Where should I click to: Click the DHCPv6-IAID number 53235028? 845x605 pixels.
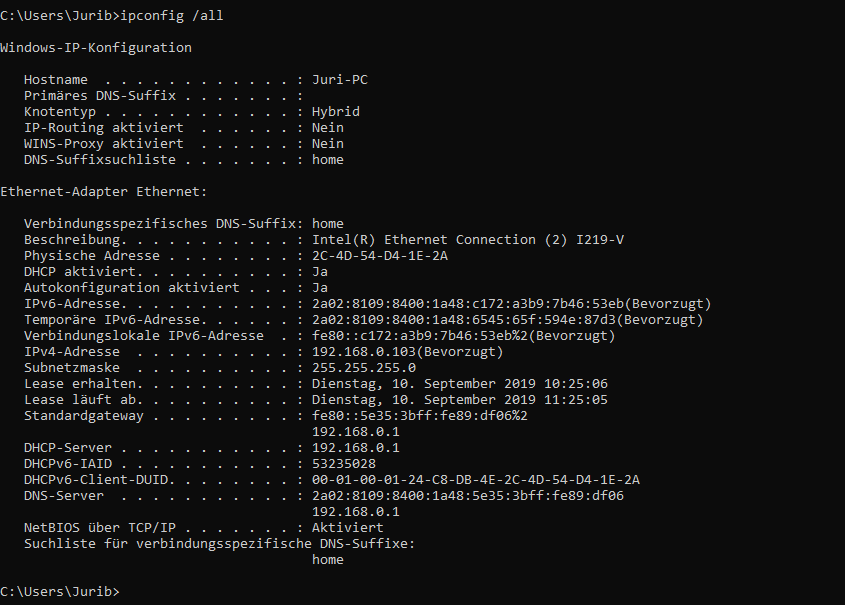coord(344,464)
